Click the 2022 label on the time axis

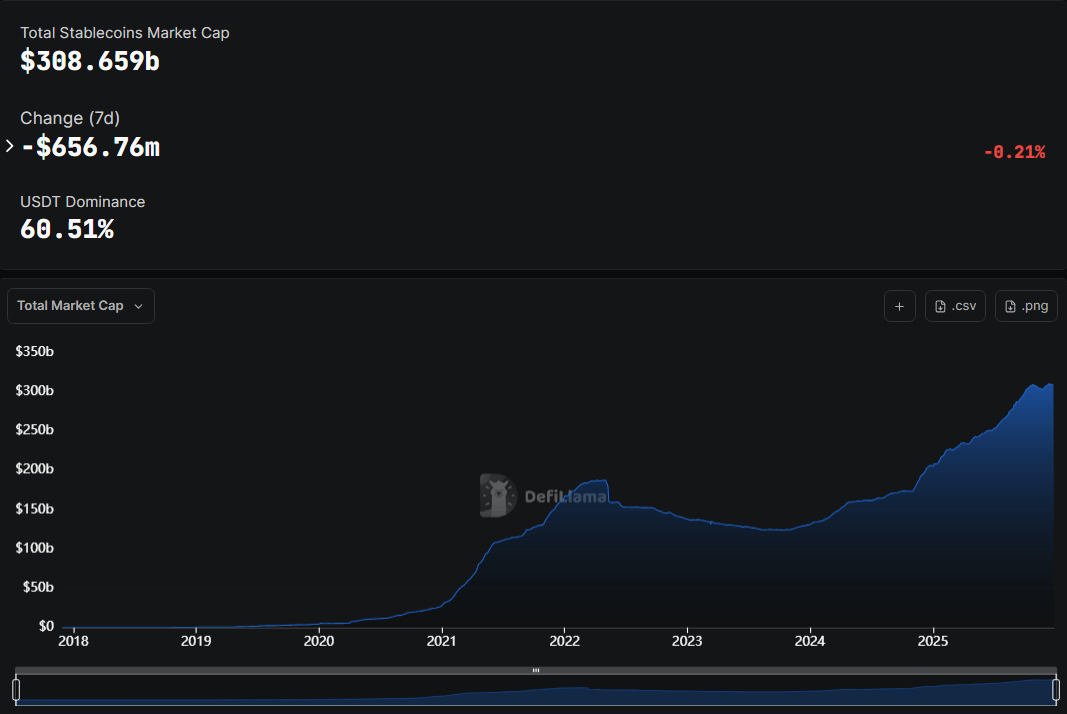point(565,640)
